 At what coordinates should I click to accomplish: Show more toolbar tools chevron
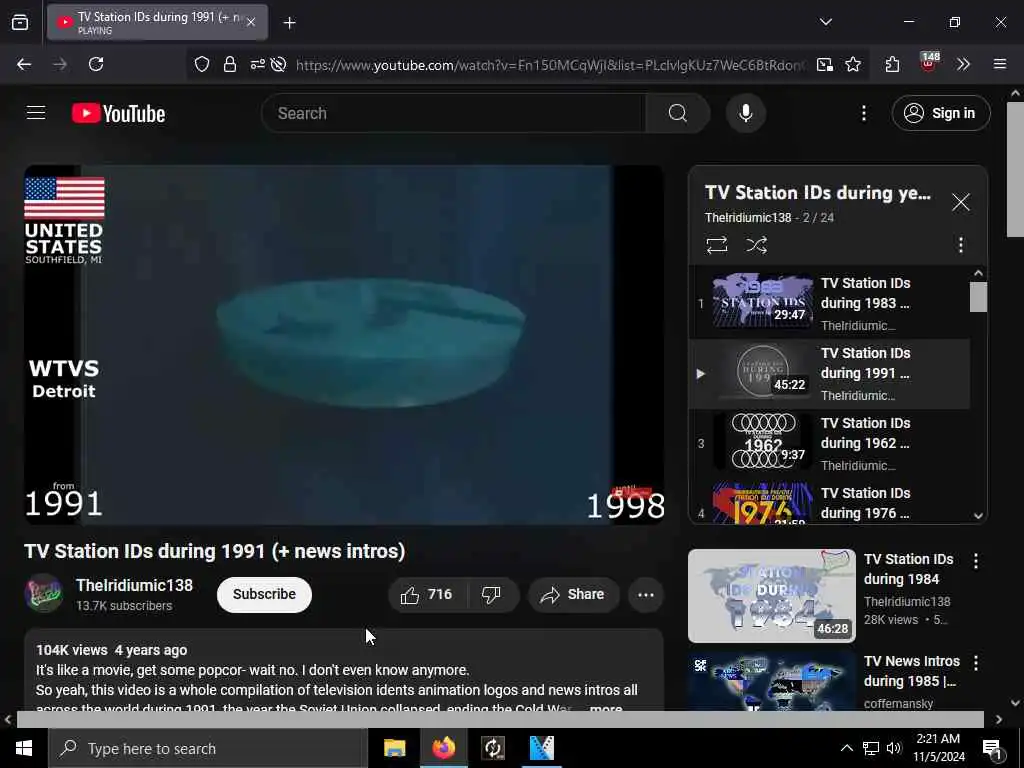click(963, 64)
